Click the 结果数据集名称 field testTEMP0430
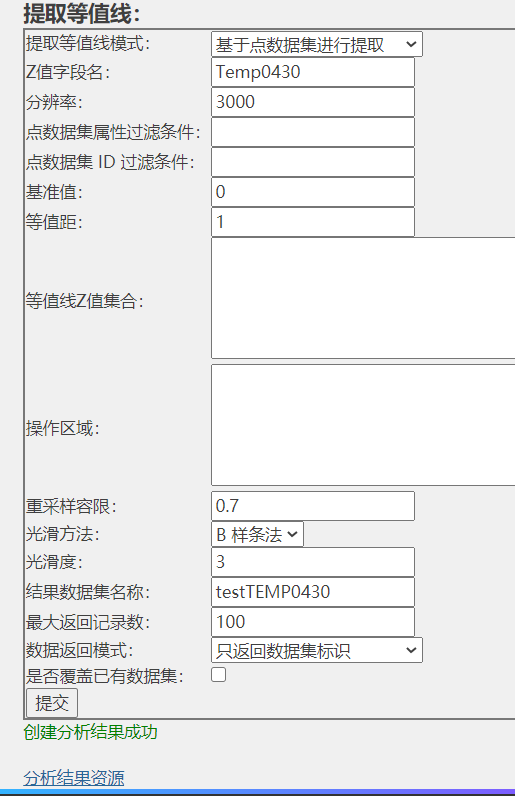 313,592
